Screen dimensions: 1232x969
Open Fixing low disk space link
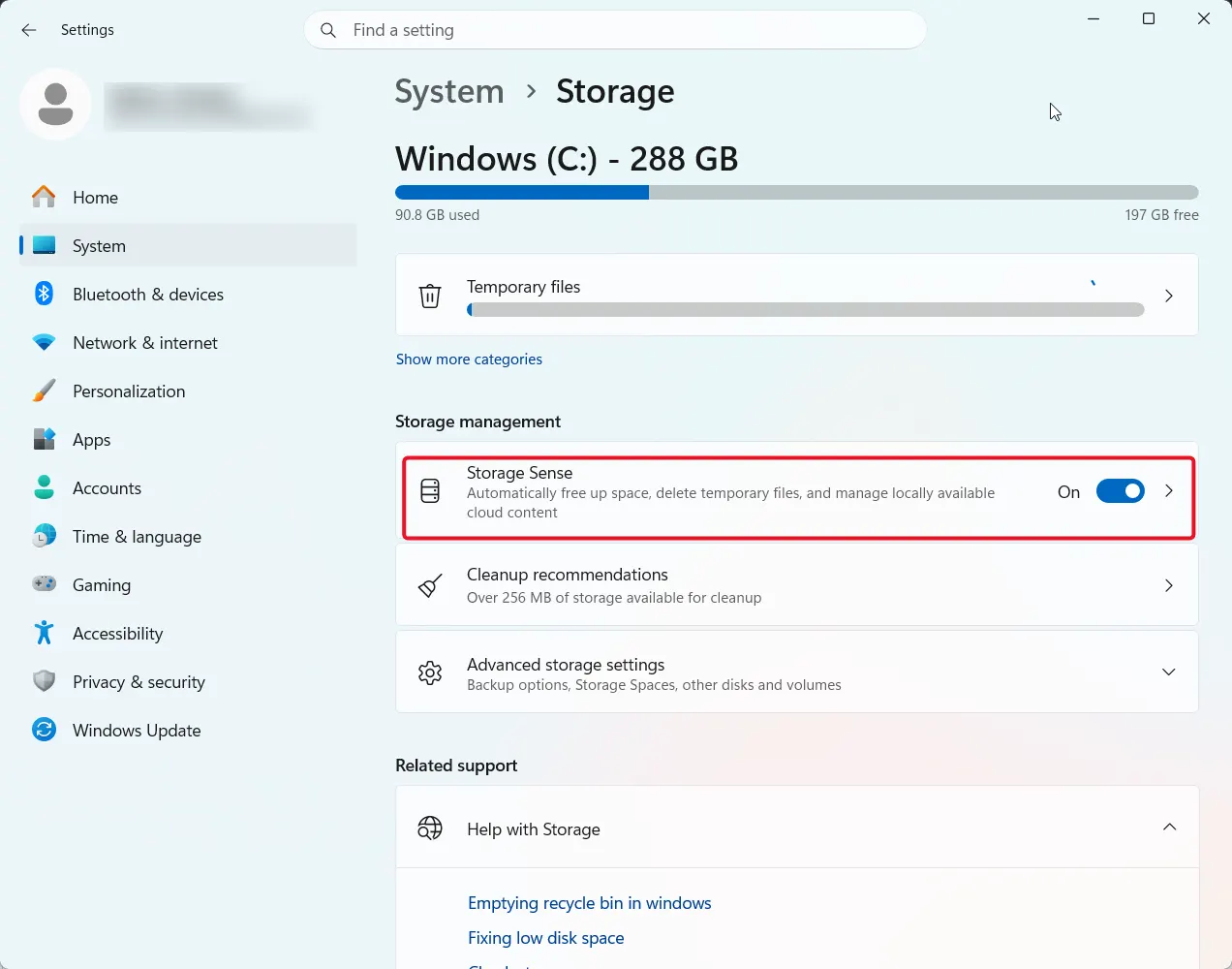point(545,938)
